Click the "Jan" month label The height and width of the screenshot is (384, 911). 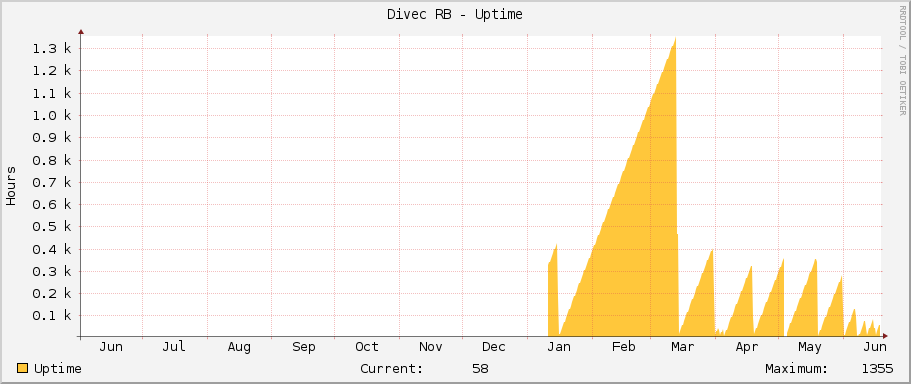pyautogui.click(x=559, y=347)
